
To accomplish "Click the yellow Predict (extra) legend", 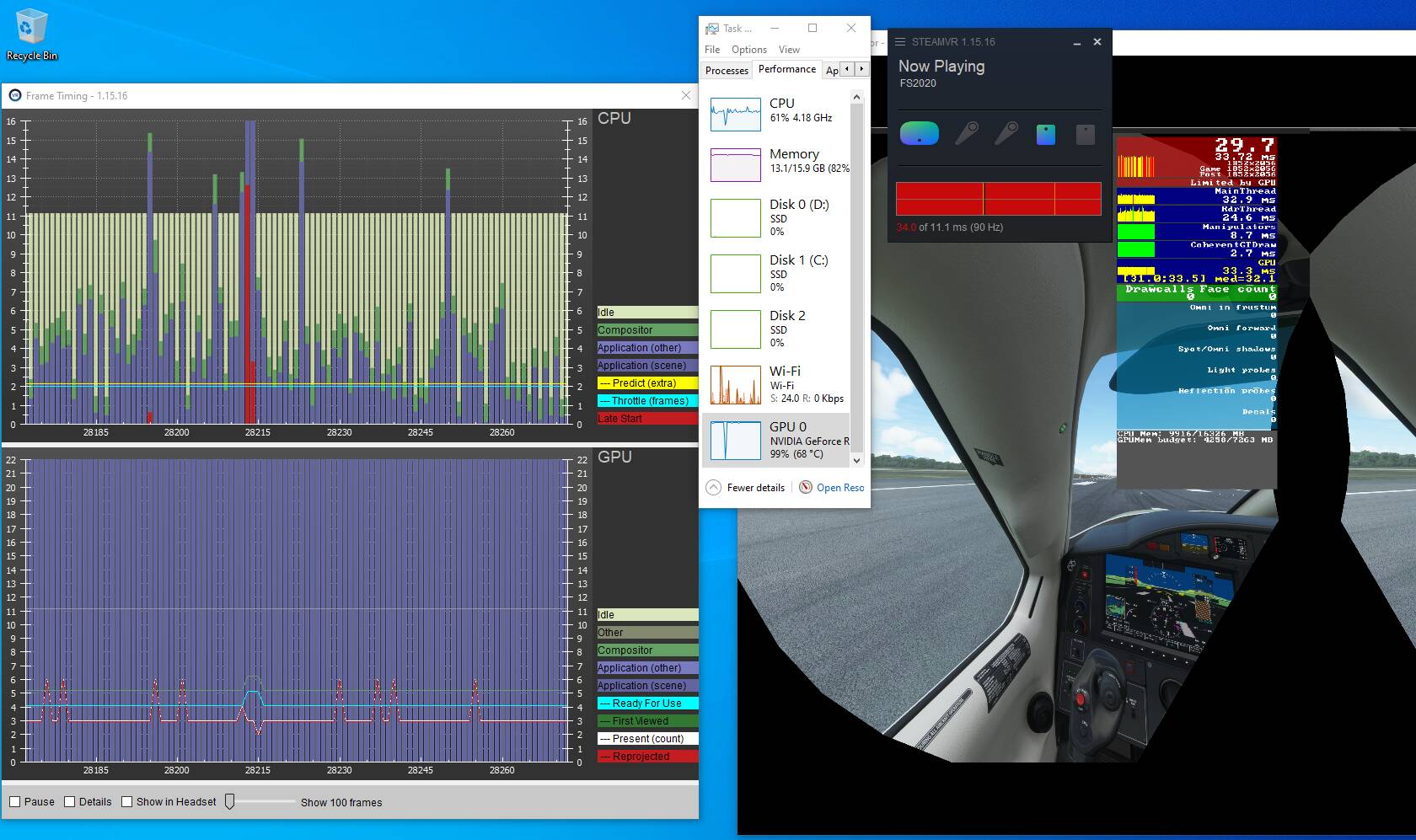I will click(x=647, y=383).
